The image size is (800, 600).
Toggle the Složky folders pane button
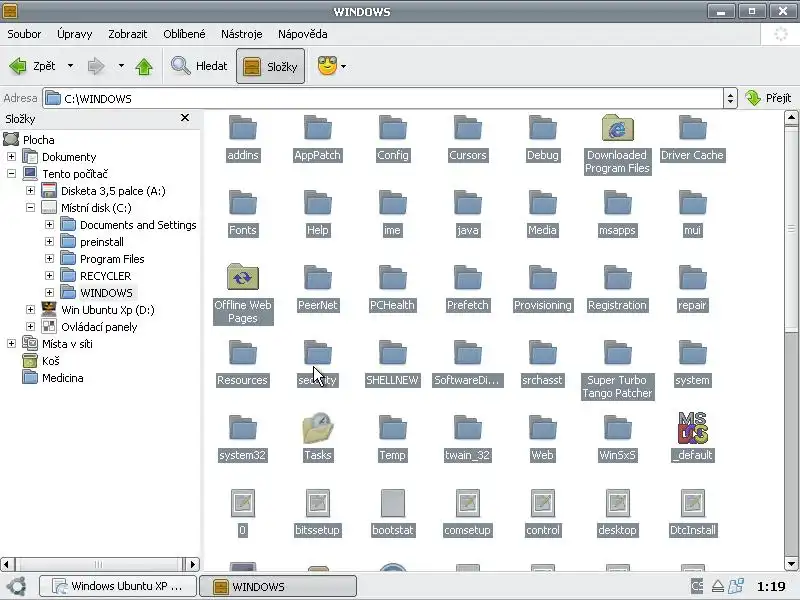coord(270,66)
